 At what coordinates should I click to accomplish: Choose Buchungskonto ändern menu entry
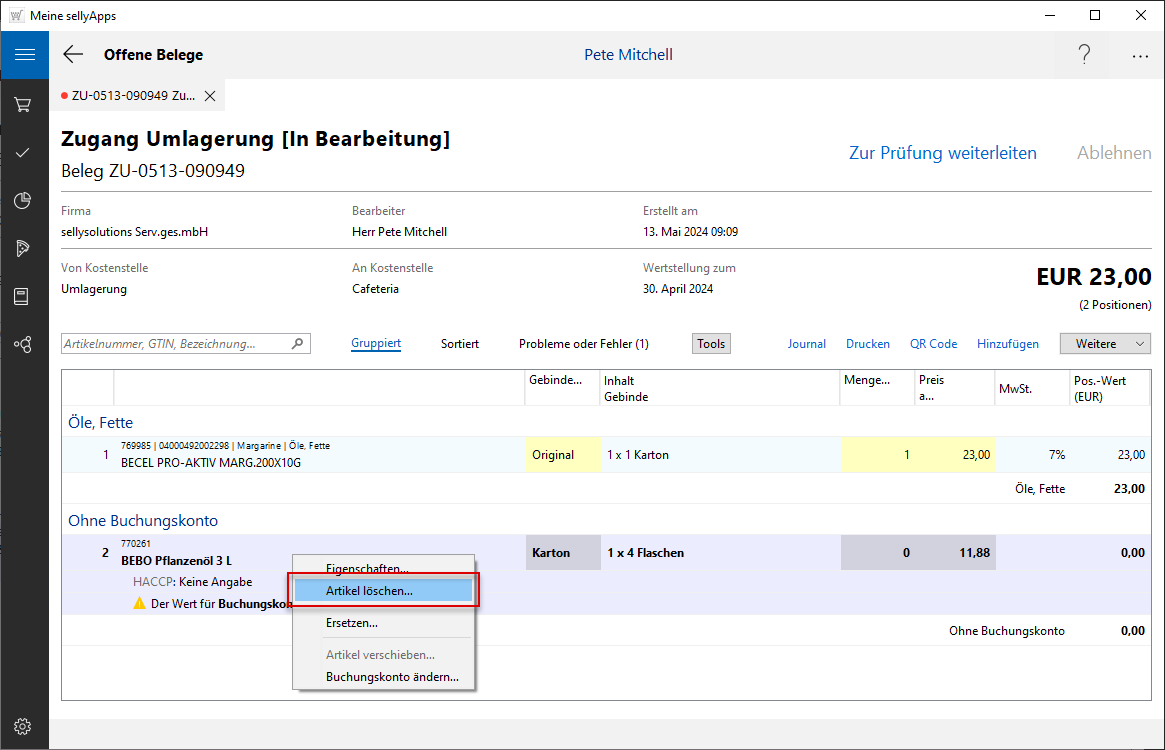click(x=392, y=677)
